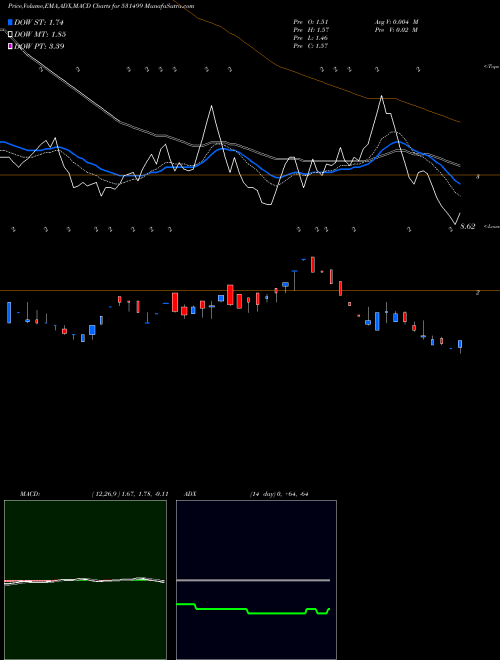Click the axis label 2 on the candlestick chart
The height and width of the screenshot is (660, 500).
[x=478, y=293]
